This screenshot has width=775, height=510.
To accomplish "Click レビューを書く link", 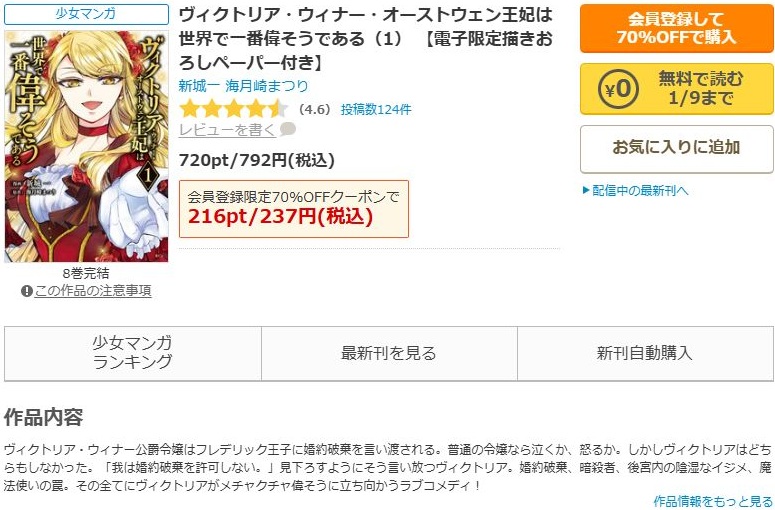I will (x=227, y=130).
